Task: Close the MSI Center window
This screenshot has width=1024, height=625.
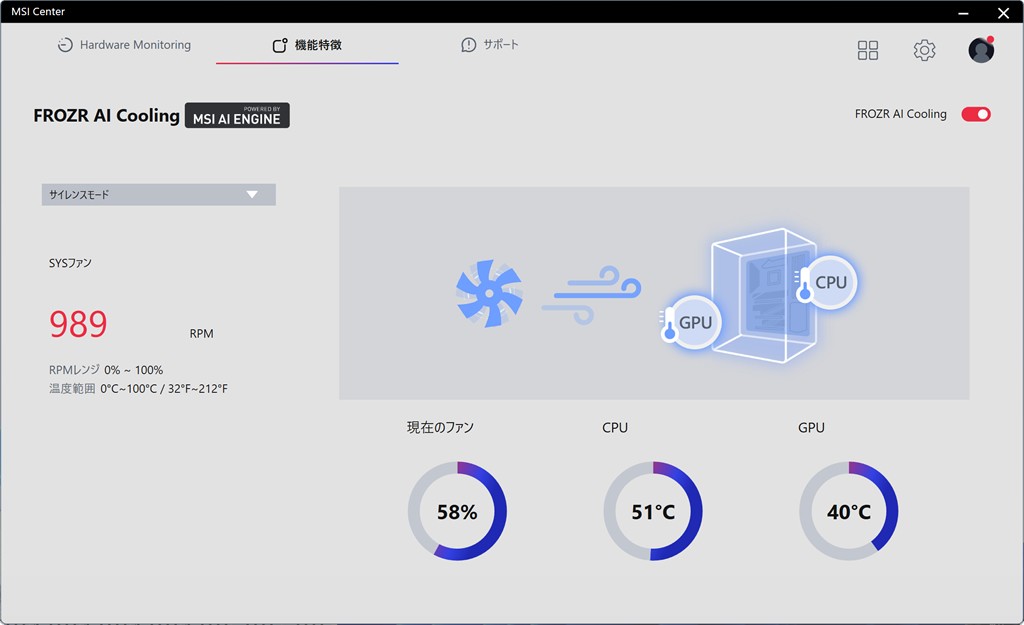Action: pos(1003,12)
